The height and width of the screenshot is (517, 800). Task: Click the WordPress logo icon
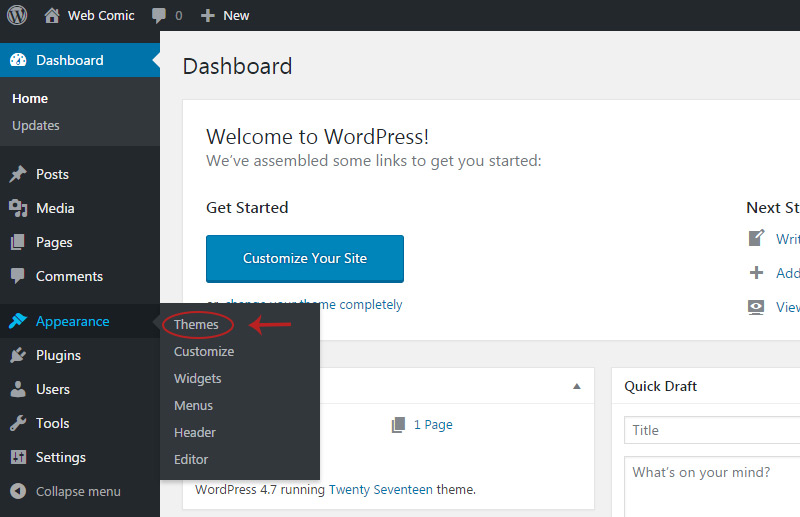coord(17,15)
